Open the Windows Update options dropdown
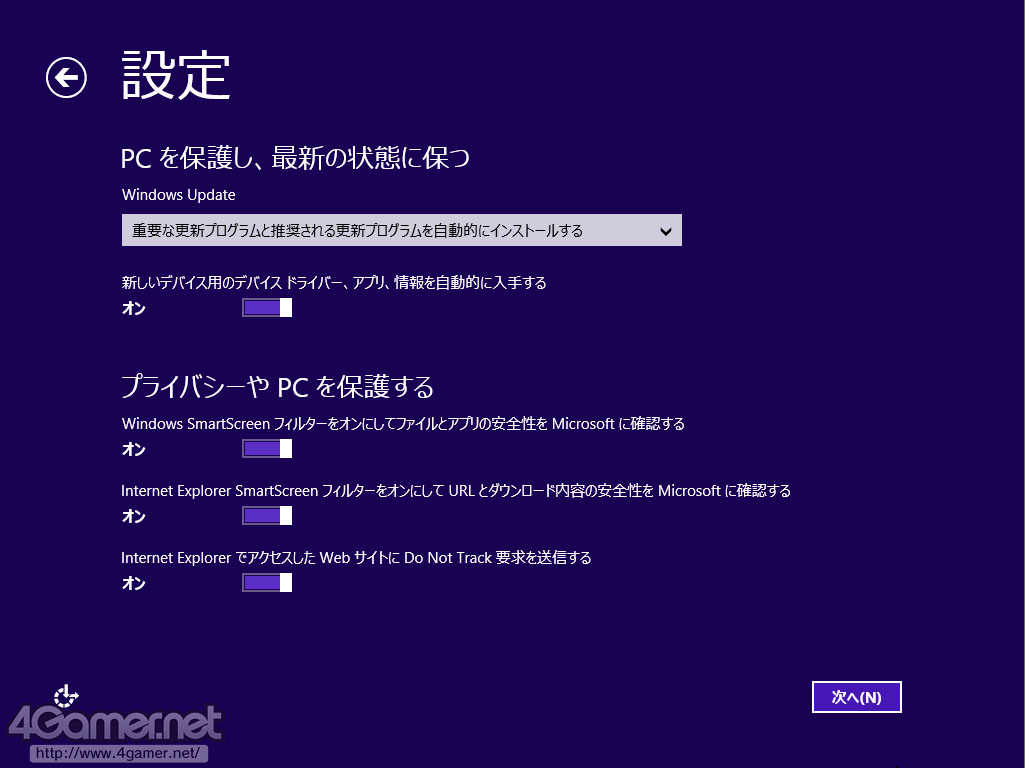The image size is (1025, 768). (x=401, y=230)
